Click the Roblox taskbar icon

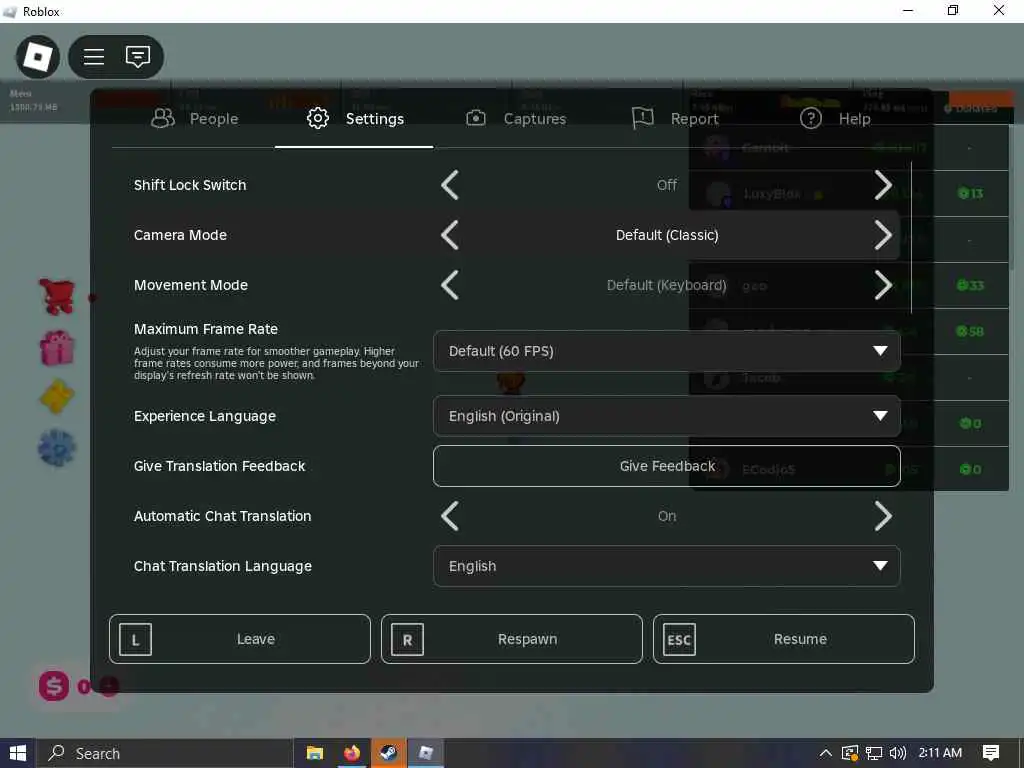(x=426, y=753)
